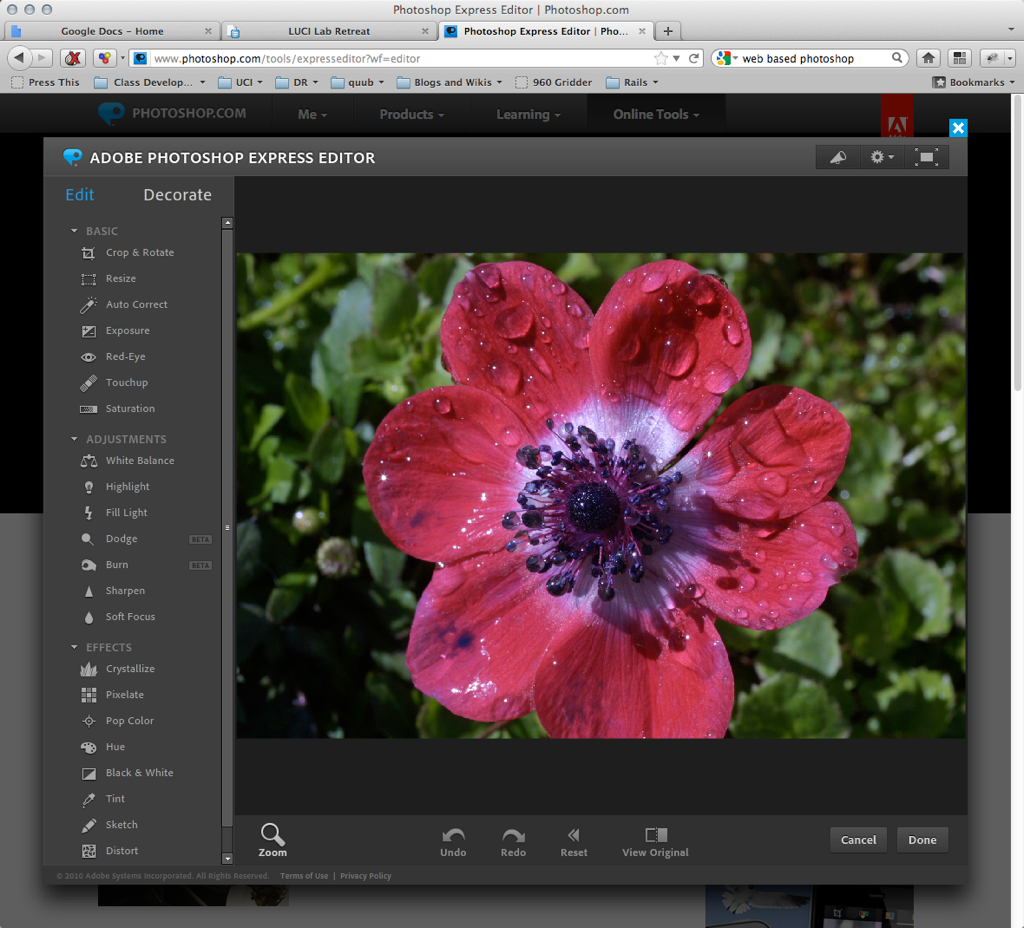This screenshot has width=1024, height=928.
Task: Choose the Touchup bandage icon
Action: tap(88, 383)
